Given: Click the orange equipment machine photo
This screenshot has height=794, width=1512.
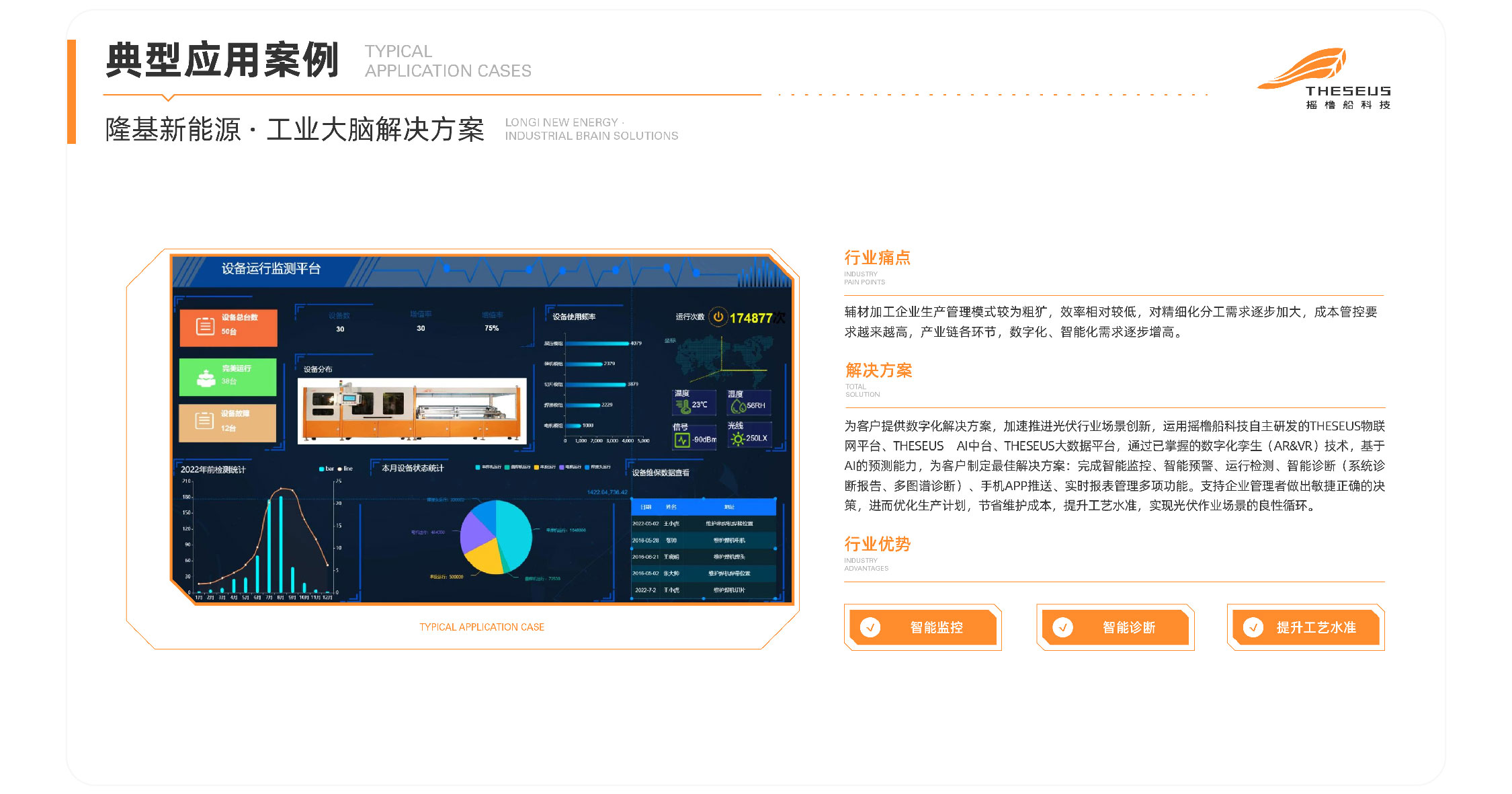Looking at the screenshot, I should click(x=412, y=411).
